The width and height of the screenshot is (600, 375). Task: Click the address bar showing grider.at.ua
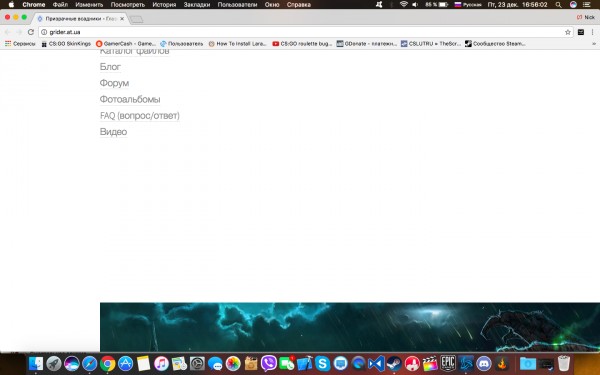tap(302, 32)
